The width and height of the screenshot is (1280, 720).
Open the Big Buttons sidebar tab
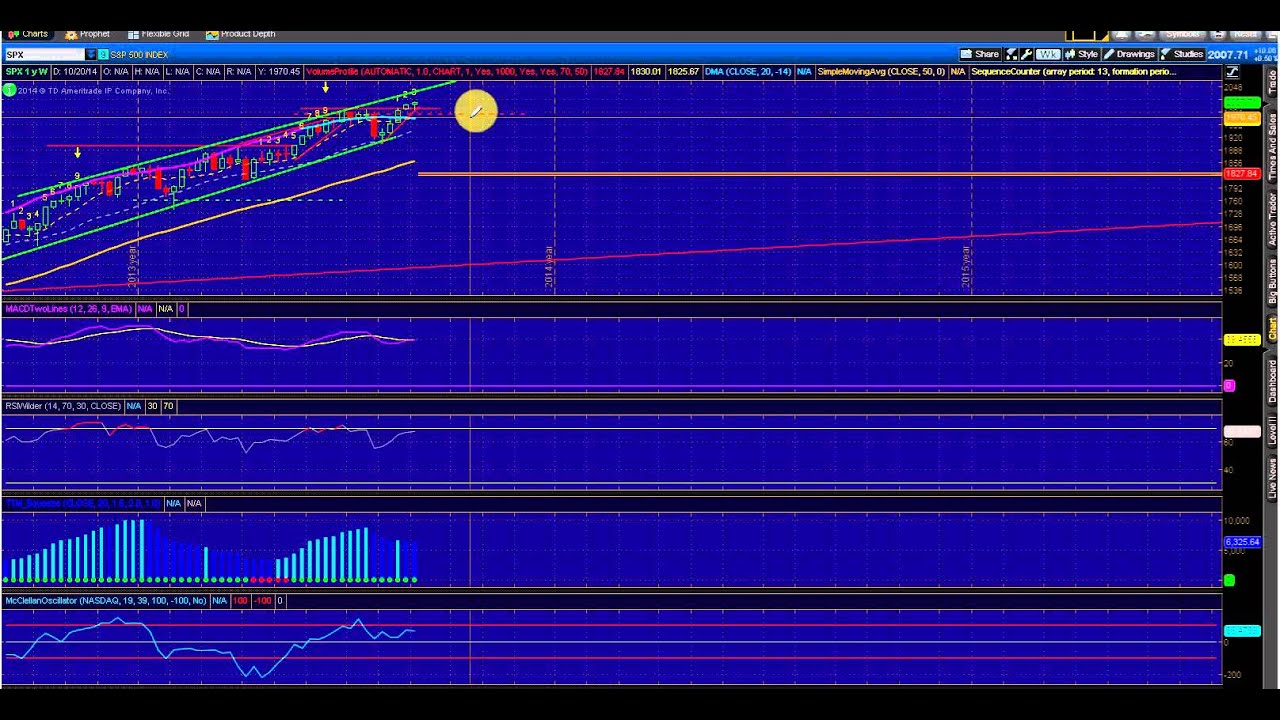[x=1273, y=281]
